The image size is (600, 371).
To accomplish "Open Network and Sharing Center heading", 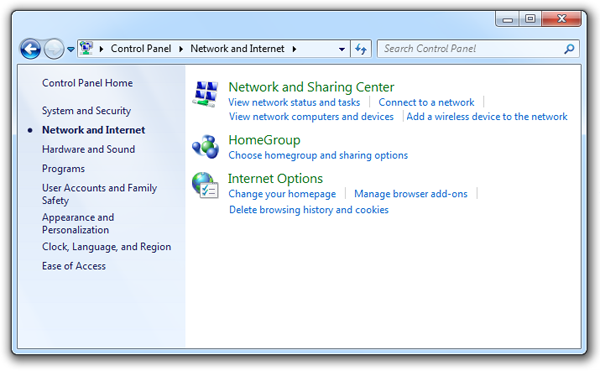I will pyautogui.click(x=311, y=87).
